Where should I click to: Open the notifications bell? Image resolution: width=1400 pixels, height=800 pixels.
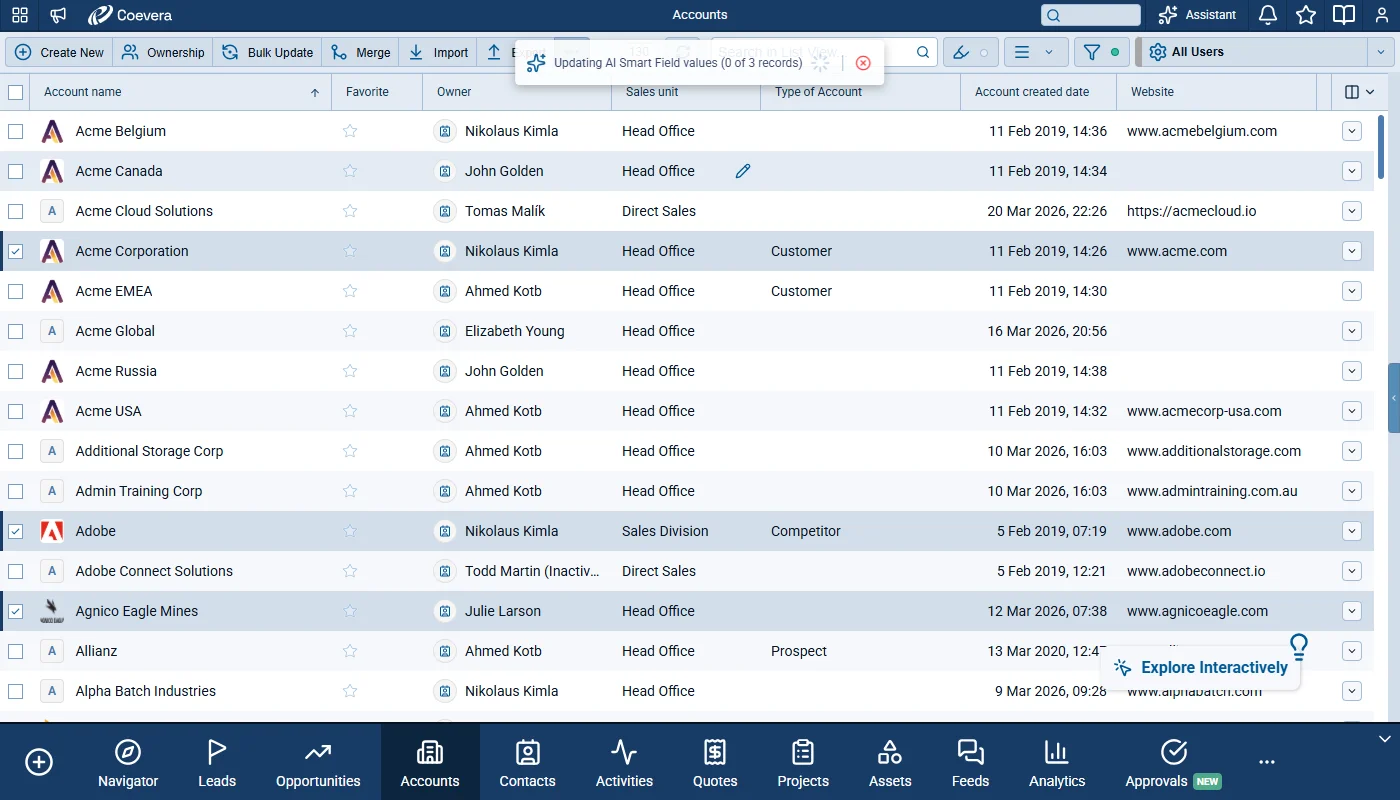click(1268, 15)
